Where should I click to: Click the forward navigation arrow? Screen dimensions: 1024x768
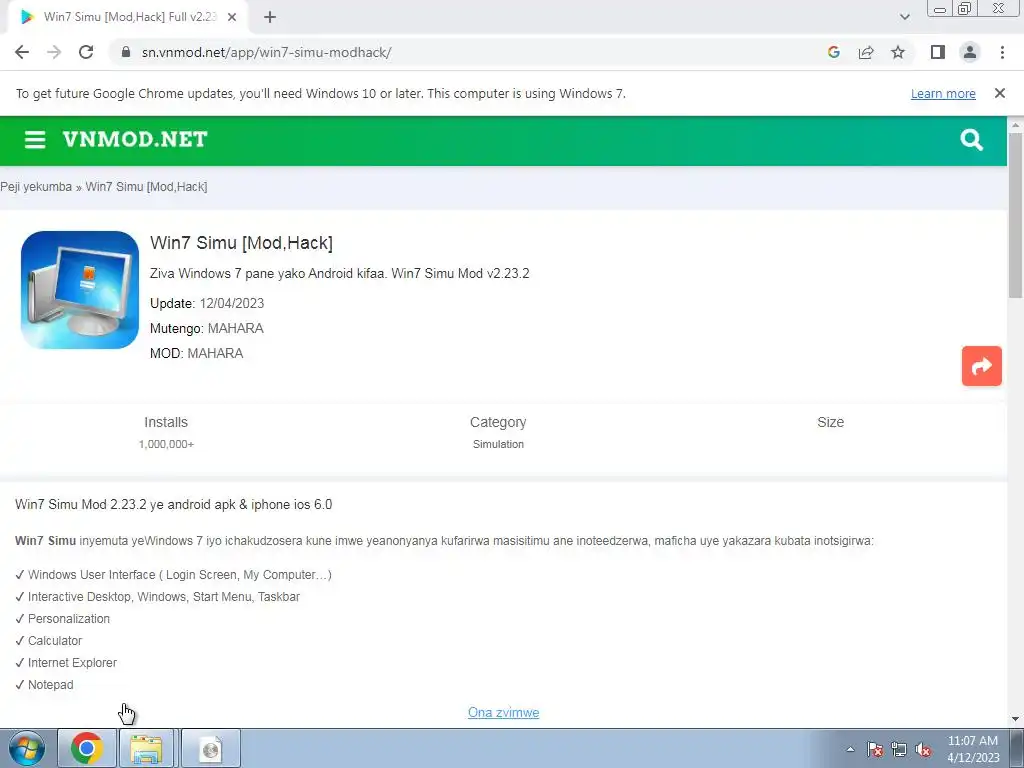pos(54,52)
